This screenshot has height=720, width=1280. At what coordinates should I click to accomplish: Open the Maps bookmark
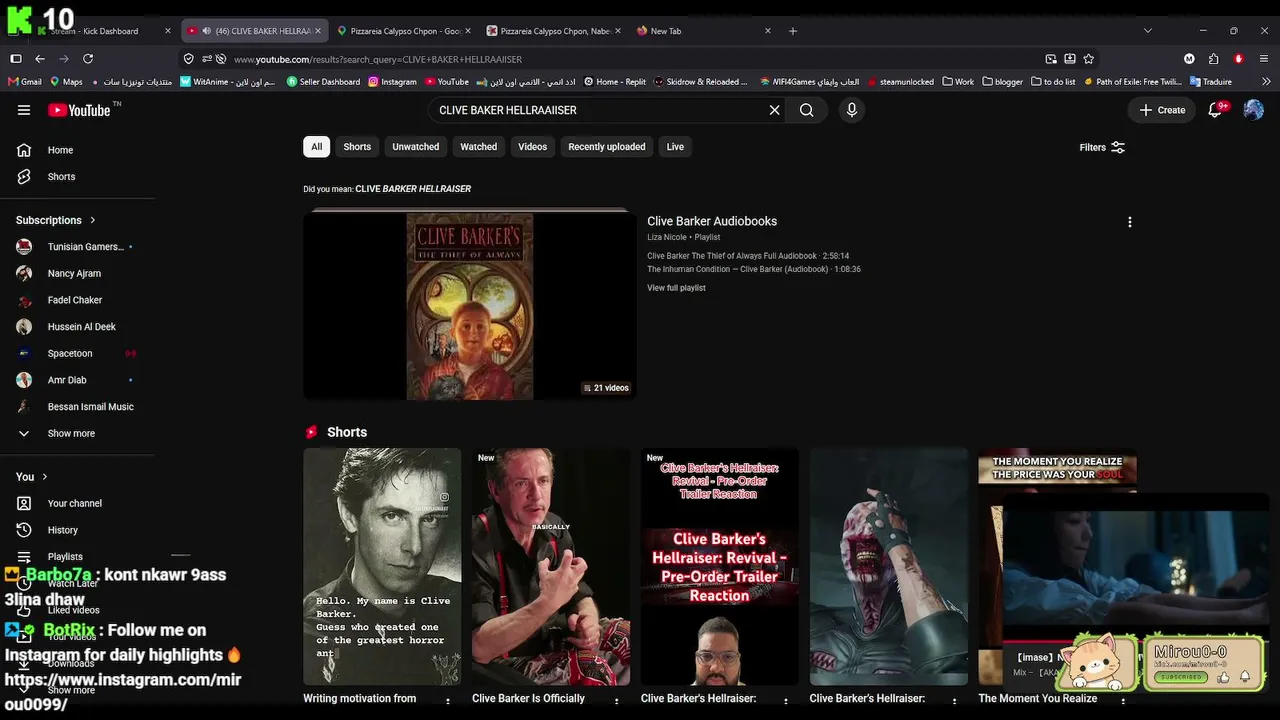point(67,82)
